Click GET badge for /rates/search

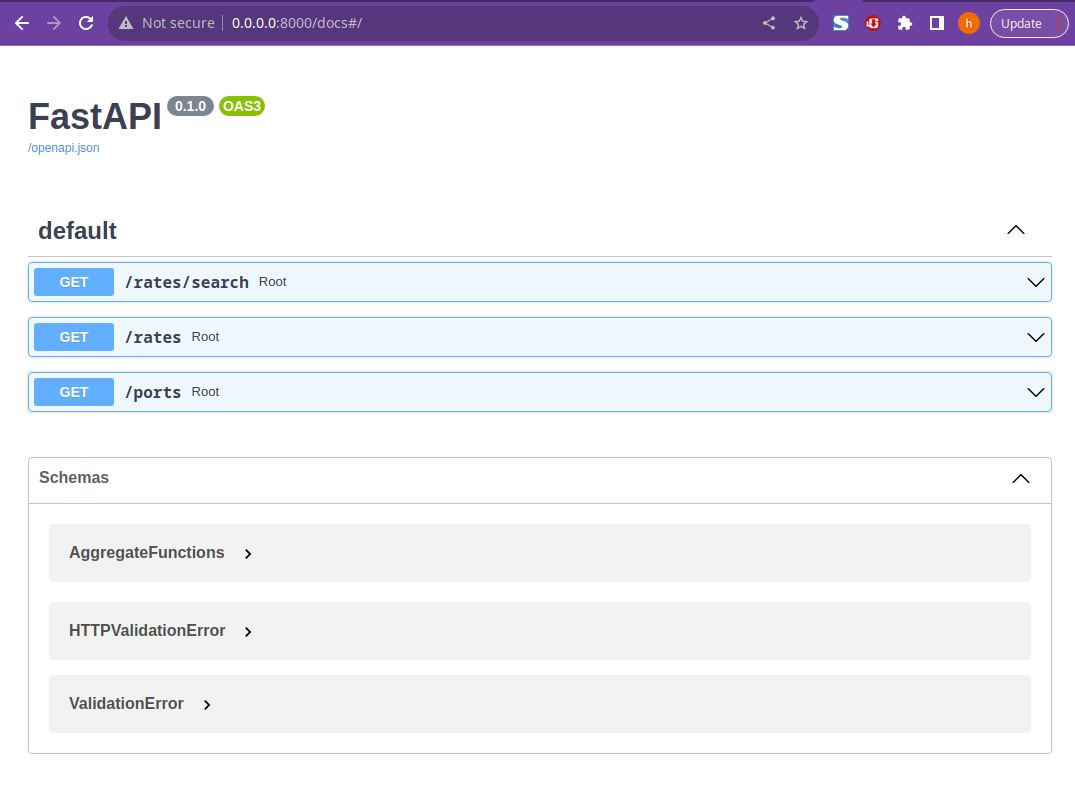pos(74,282)
